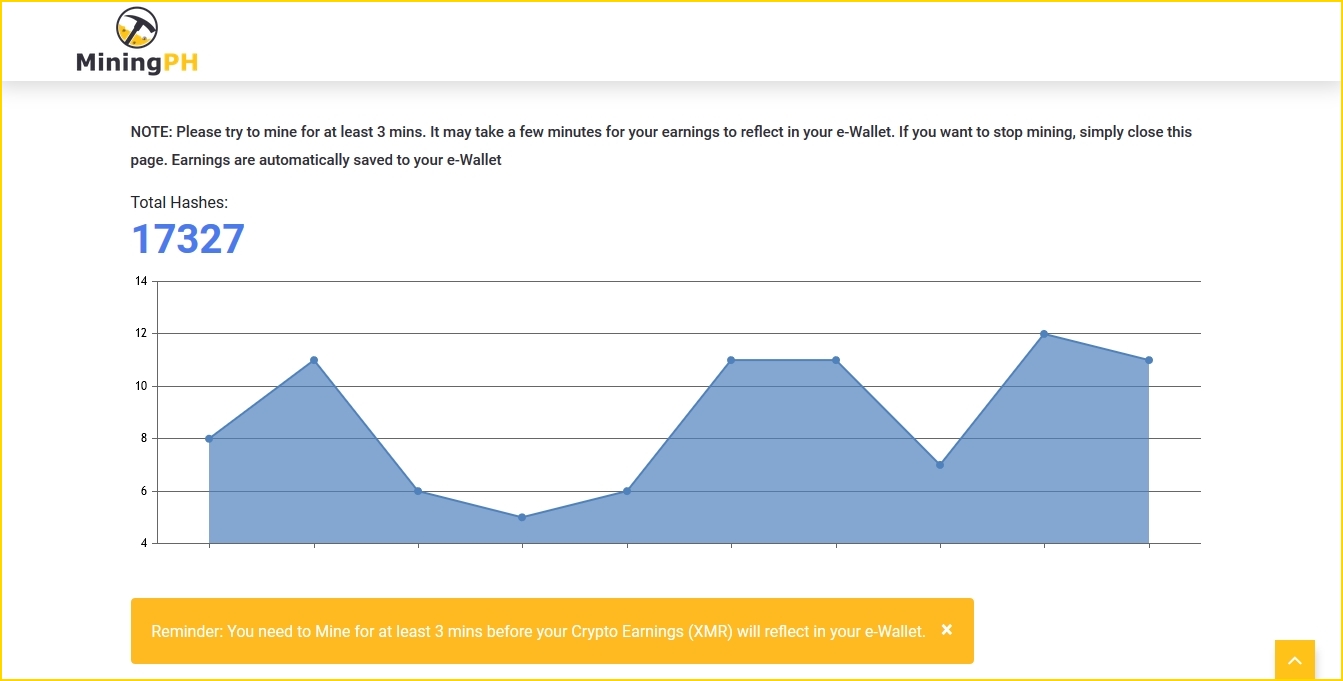
Task: Open the MiningPH logo home link
Action: point(137,40)
